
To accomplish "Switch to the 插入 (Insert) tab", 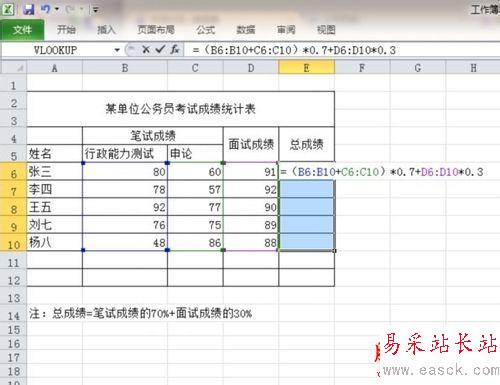I will [x=106, y=30].
